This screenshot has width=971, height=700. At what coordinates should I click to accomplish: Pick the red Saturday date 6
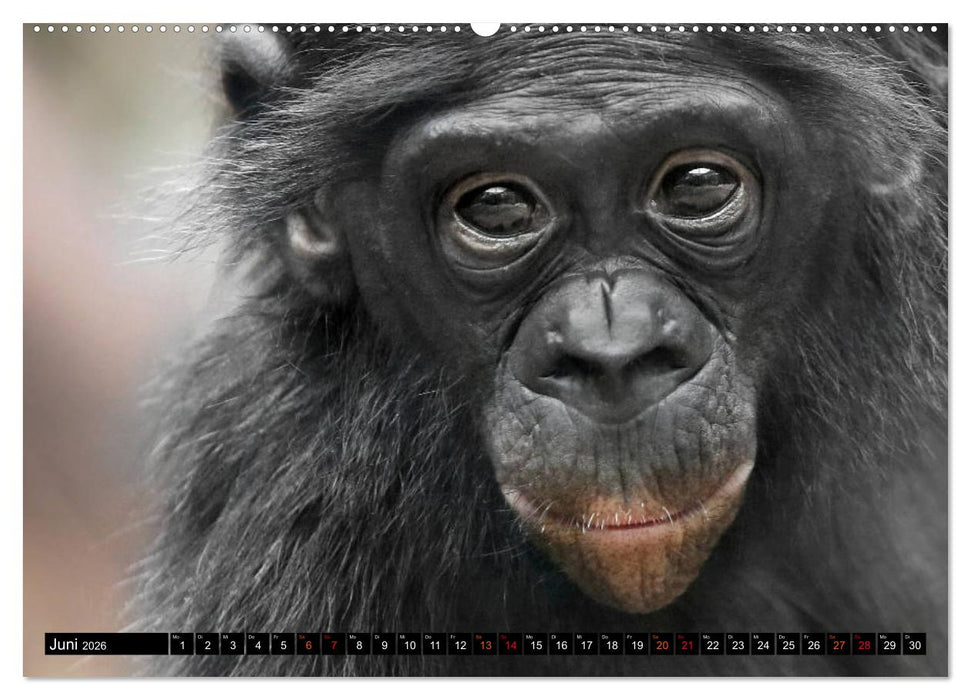308,645
